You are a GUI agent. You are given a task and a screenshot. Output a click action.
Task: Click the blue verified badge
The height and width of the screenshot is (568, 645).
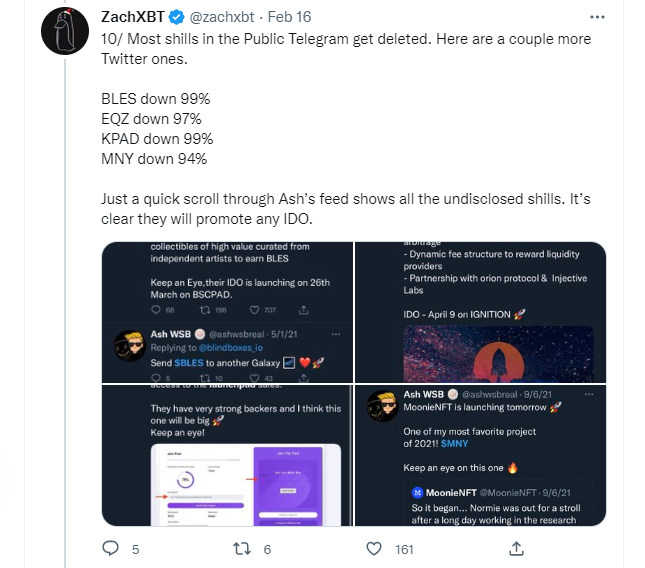[173, 18]
